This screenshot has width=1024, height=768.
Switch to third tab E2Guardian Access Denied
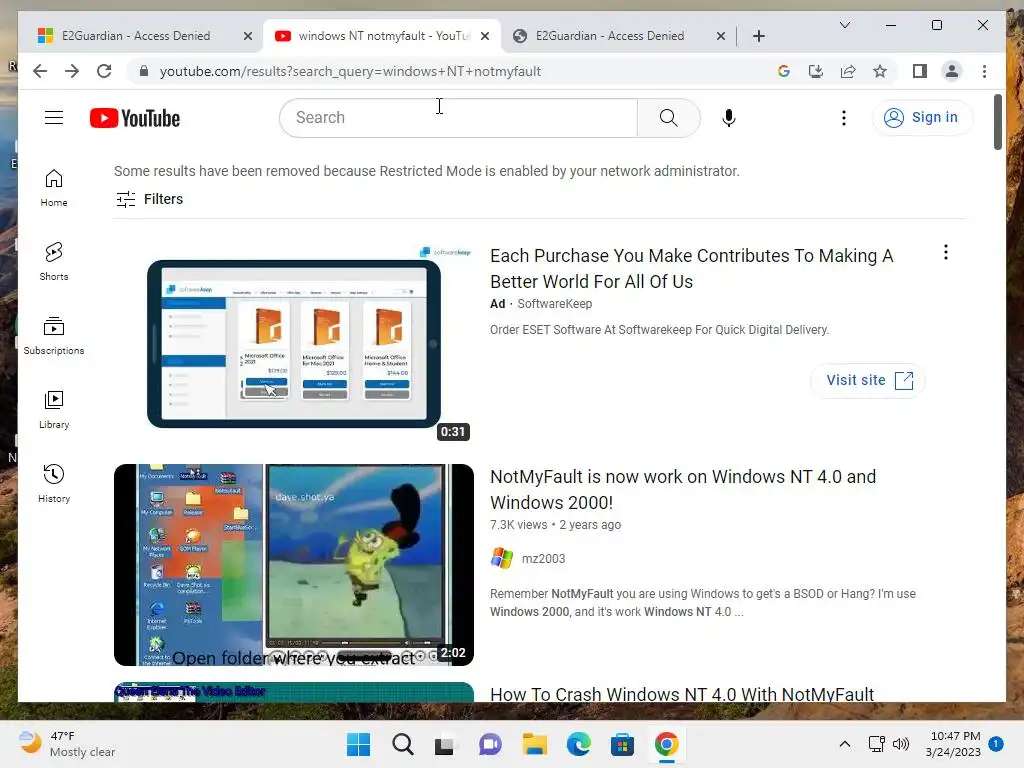point(610,36)
